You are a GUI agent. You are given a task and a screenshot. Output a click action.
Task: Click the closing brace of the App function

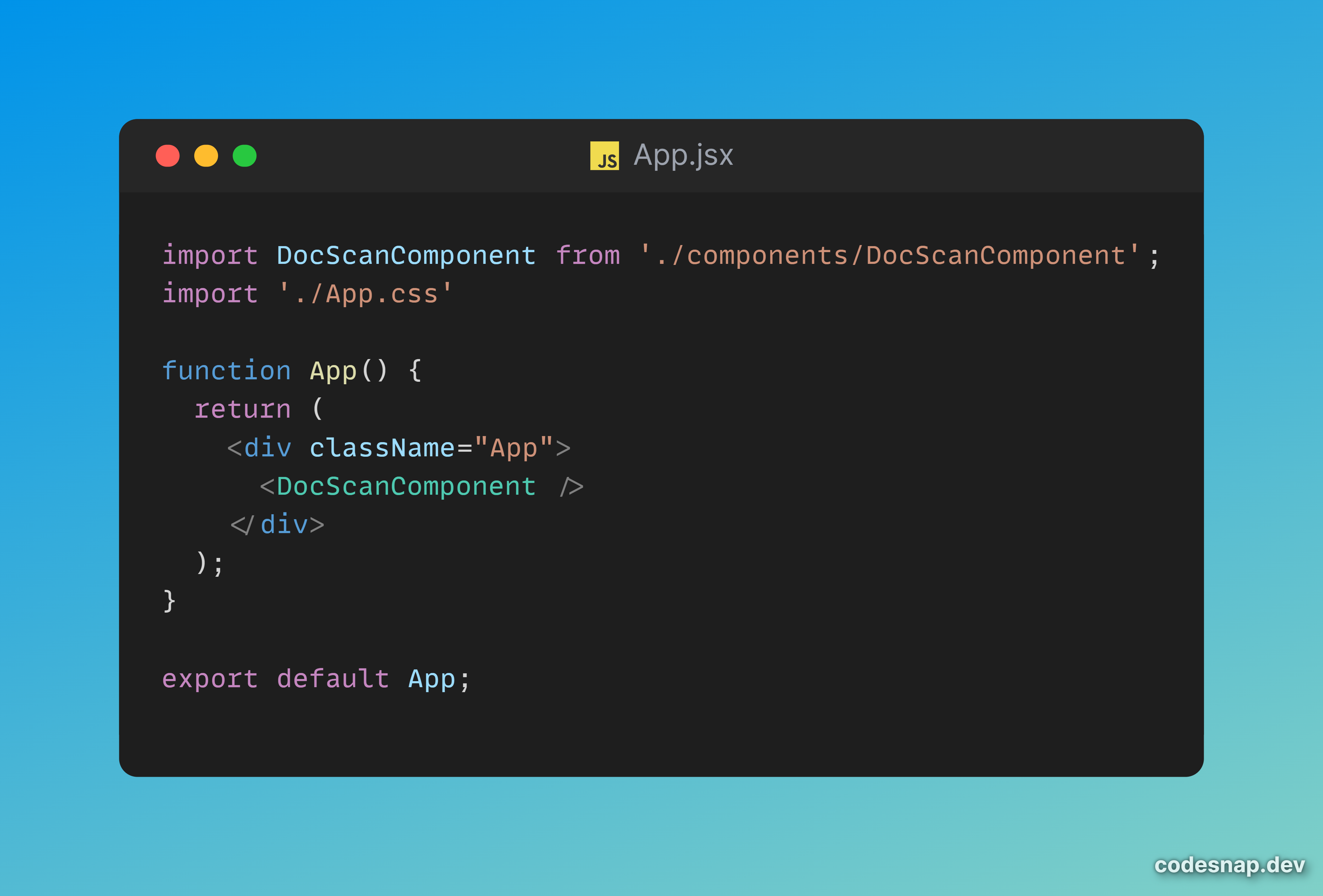pyautogui.click(x=169, y=601)
